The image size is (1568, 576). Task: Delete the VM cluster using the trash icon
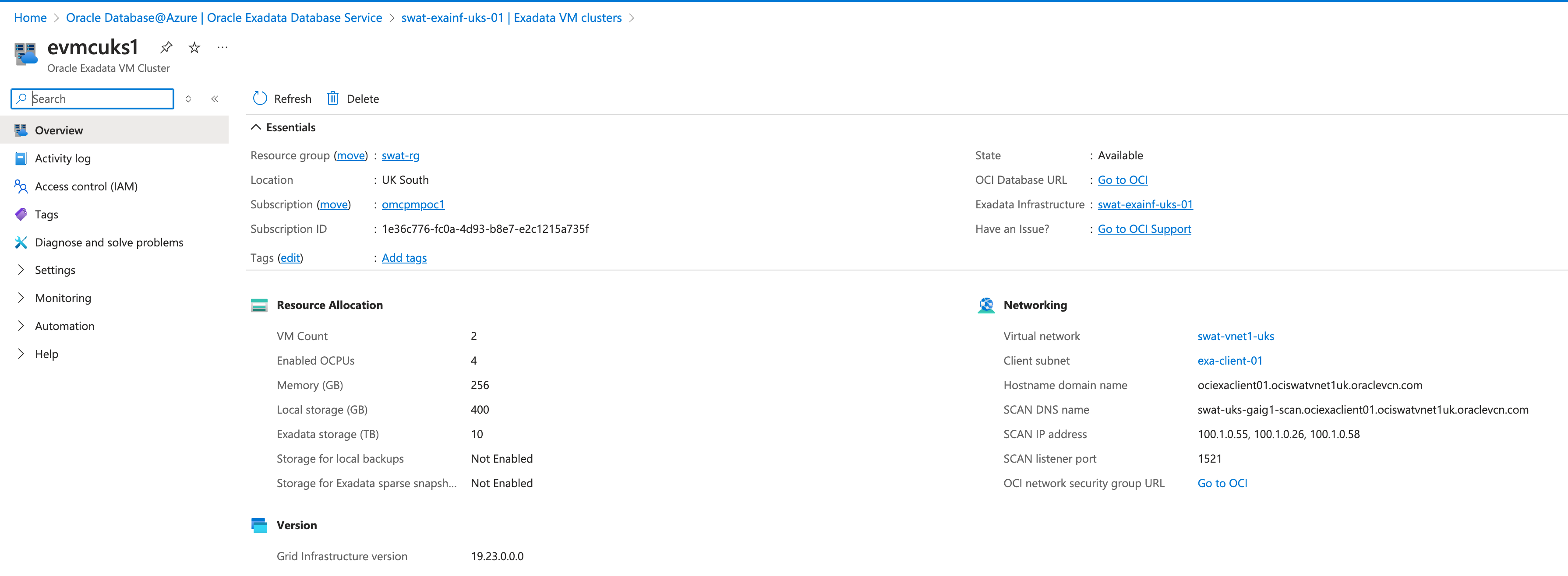pos(353,98)
